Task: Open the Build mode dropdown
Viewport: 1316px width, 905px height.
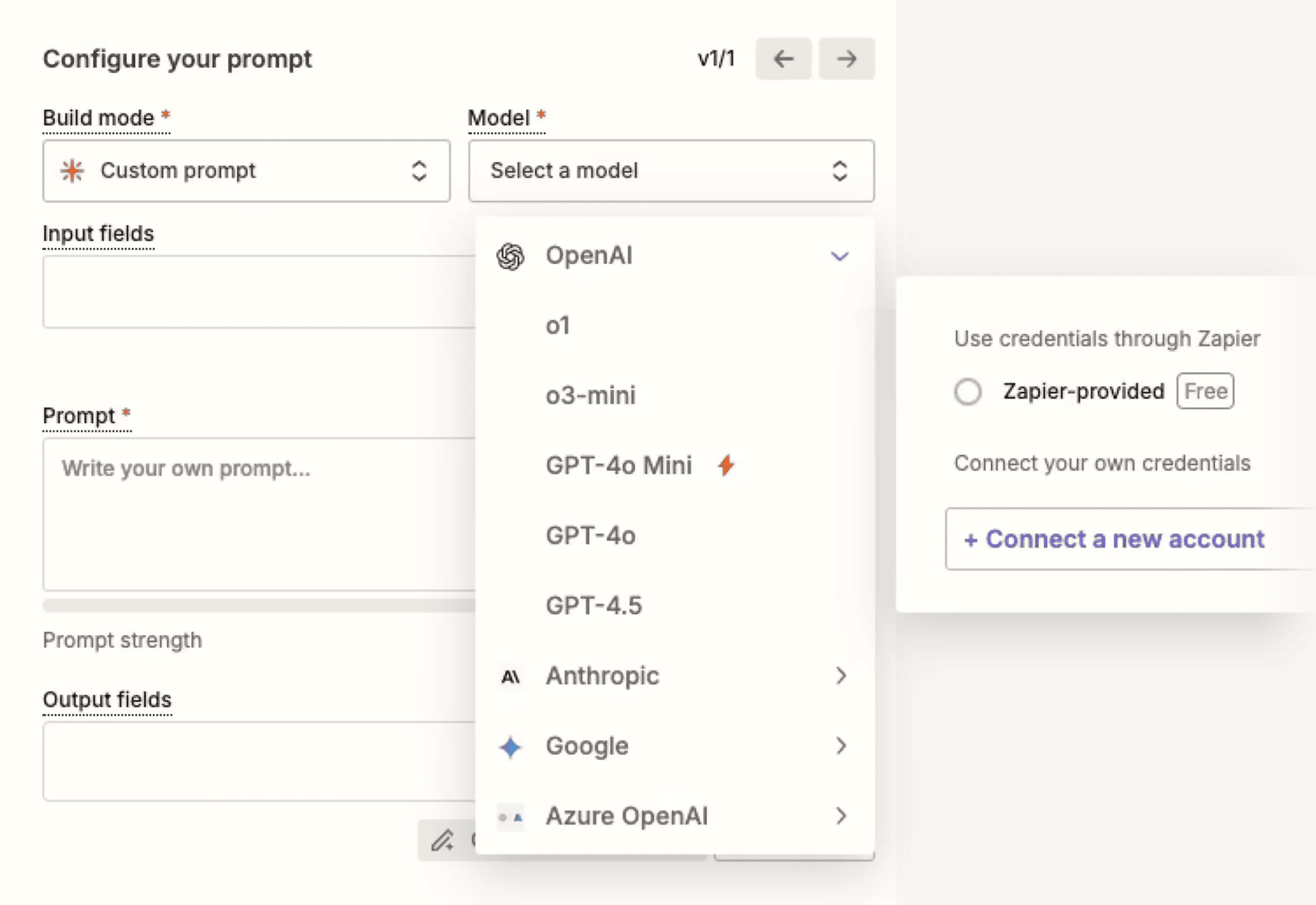Action: [247, 170]
